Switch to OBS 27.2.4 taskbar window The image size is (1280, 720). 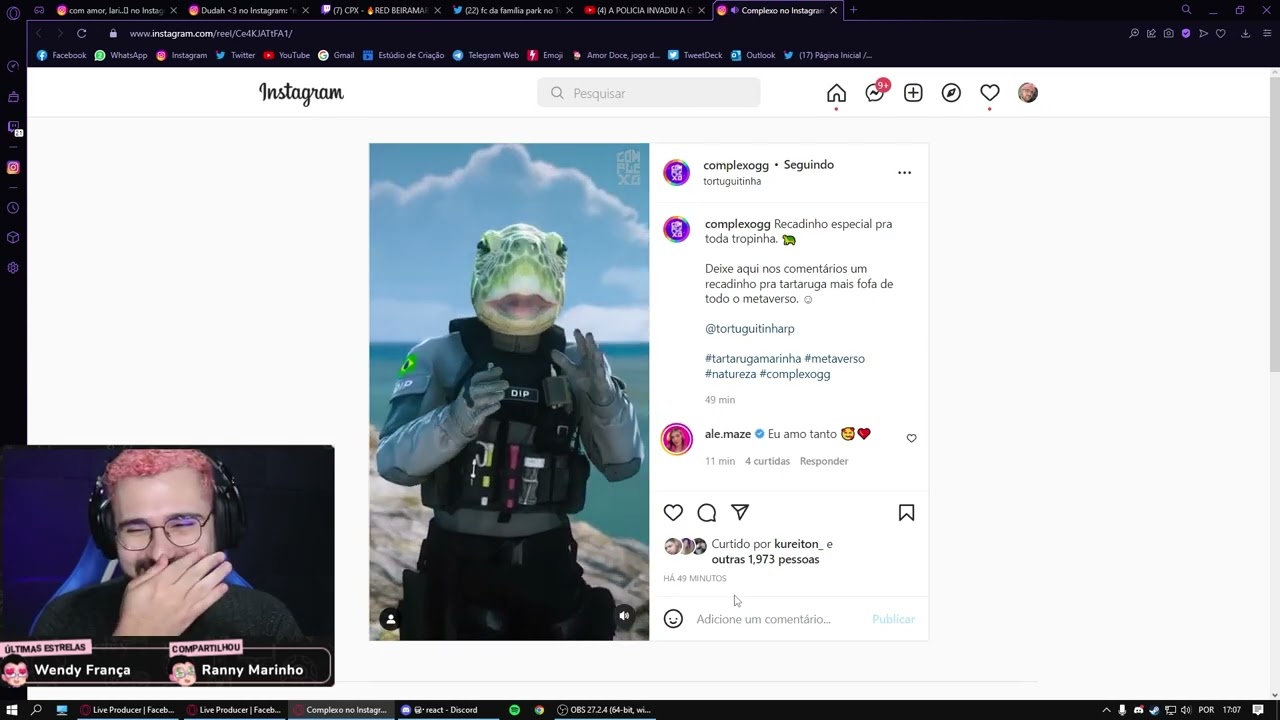pyautogui.click(x=604, y=710)
